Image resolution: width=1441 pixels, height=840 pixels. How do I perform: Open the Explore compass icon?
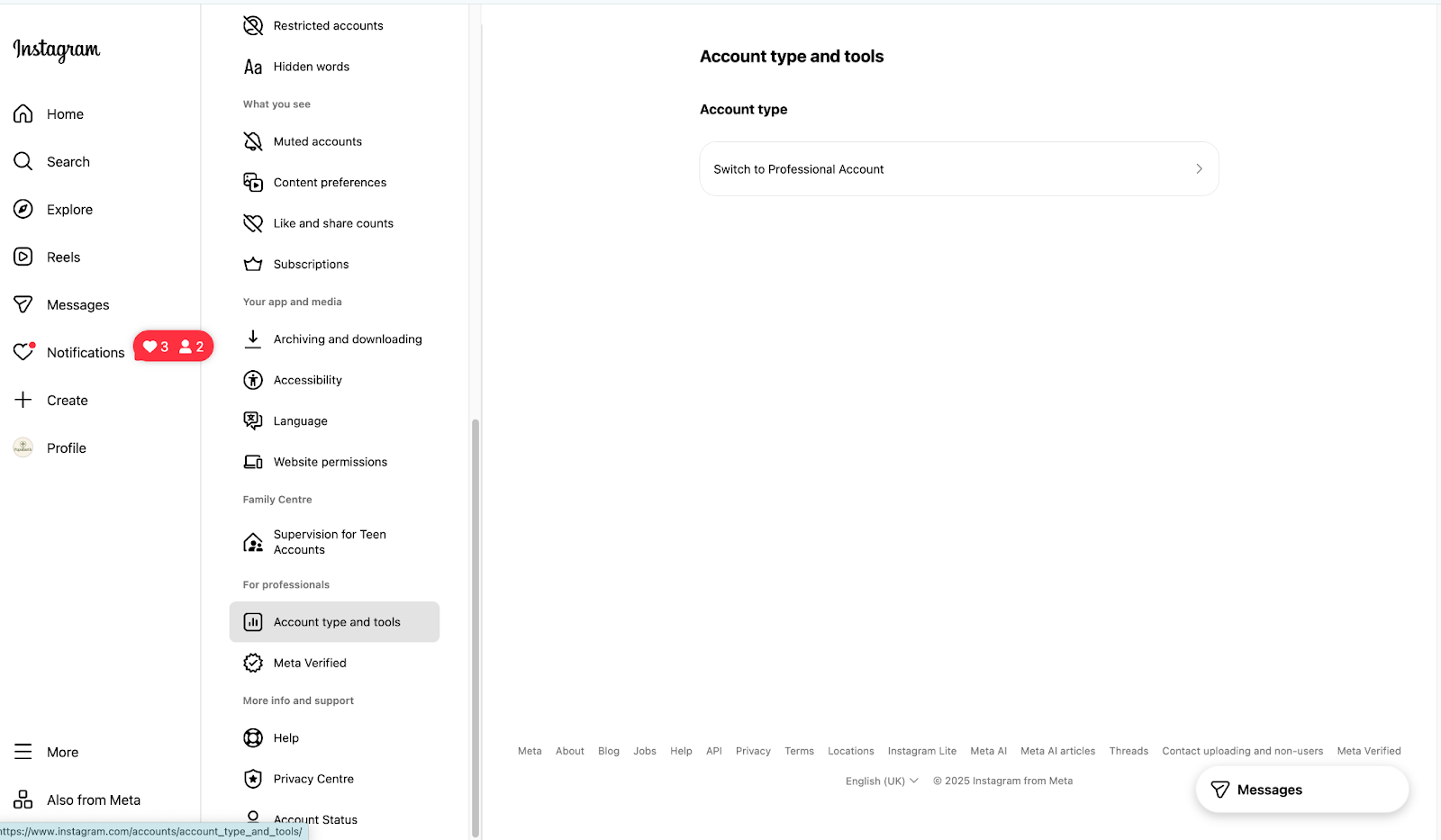[x=23, y=209]
